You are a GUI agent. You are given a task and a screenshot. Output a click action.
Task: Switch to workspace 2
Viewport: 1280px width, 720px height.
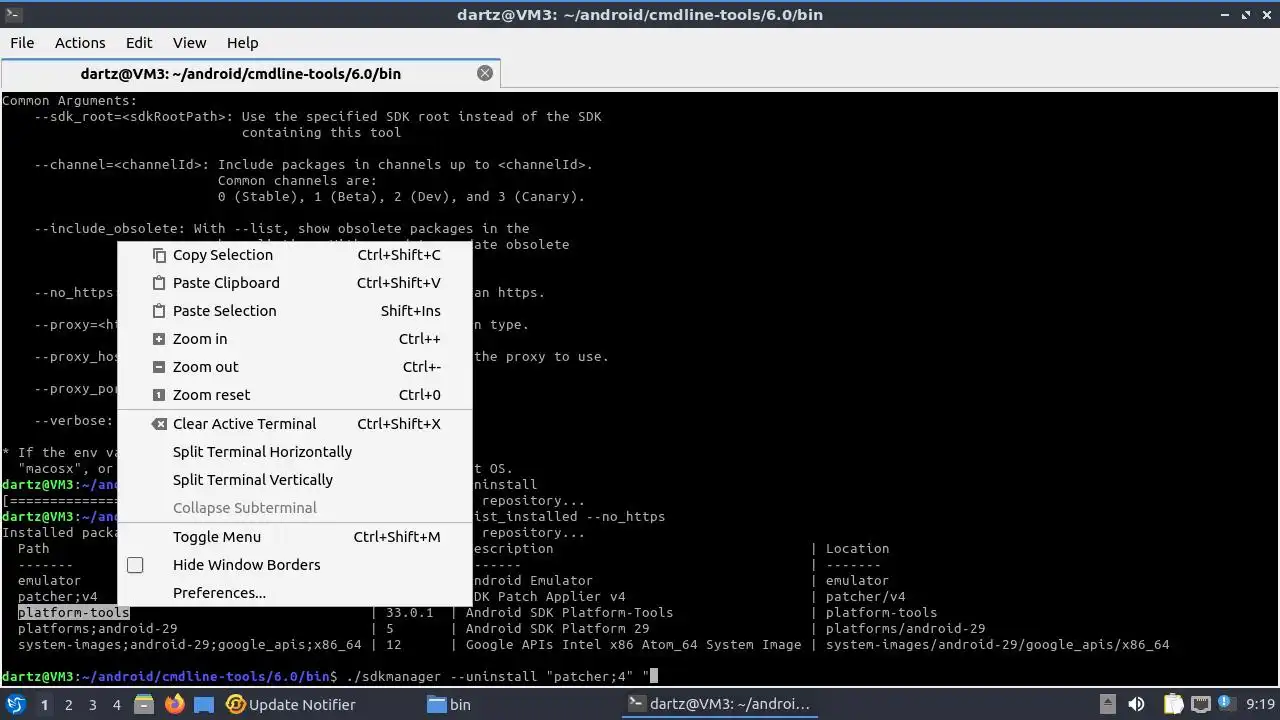(68, 705)
